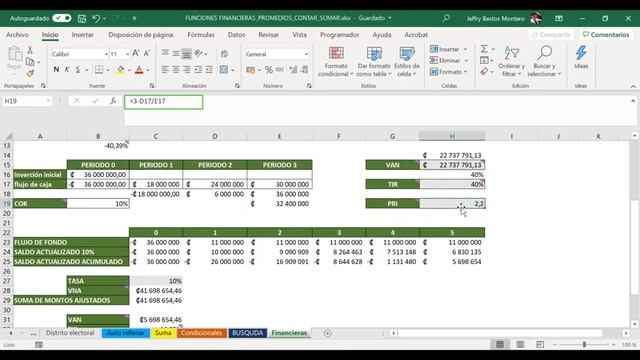This screenshot has height=360, width=640.
Task: Open the Disposición de página tab
Action: tap(140, 35)
